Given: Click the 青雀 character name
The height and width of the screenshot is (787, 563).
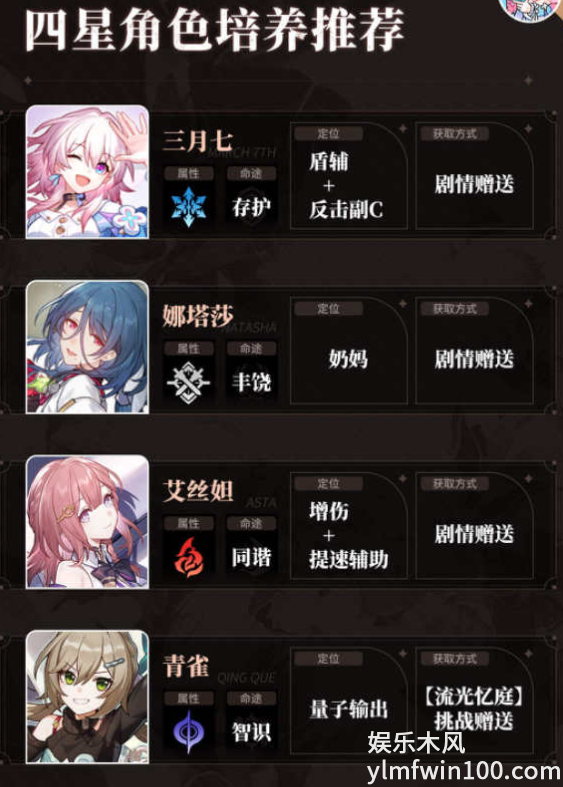Looking at the screenshot, I should (186, 666).
